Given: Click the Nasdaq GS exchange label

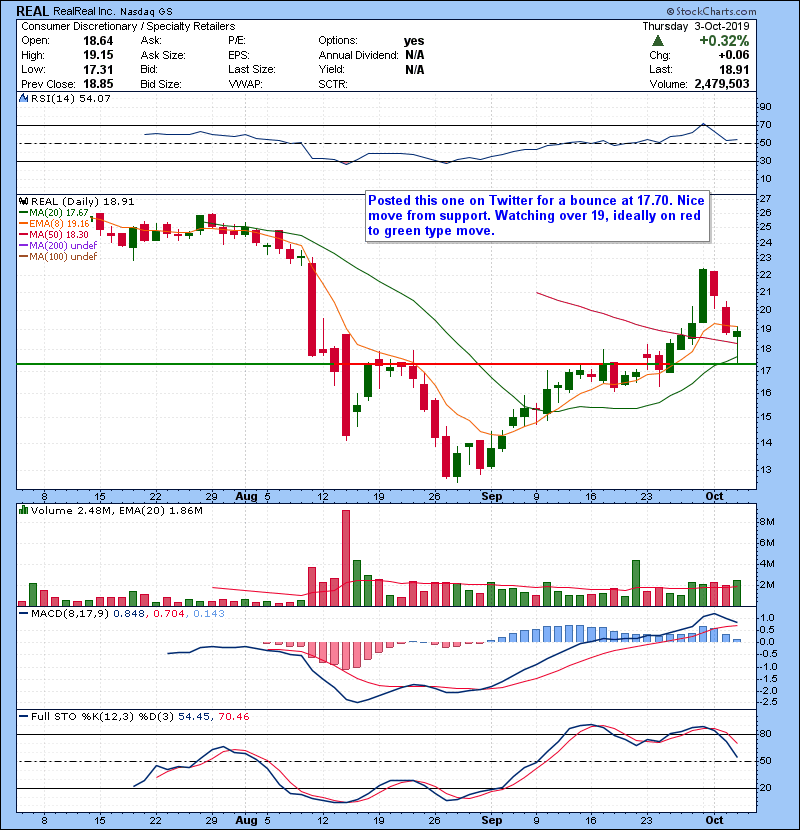Looking at the screenshot, I should 146,12.
